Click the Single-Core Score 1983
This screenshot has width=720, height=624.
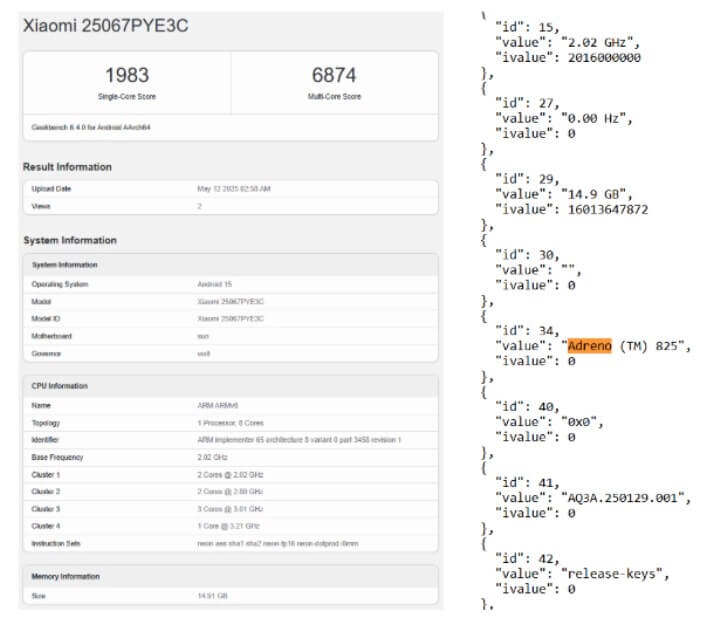[127, 76]
